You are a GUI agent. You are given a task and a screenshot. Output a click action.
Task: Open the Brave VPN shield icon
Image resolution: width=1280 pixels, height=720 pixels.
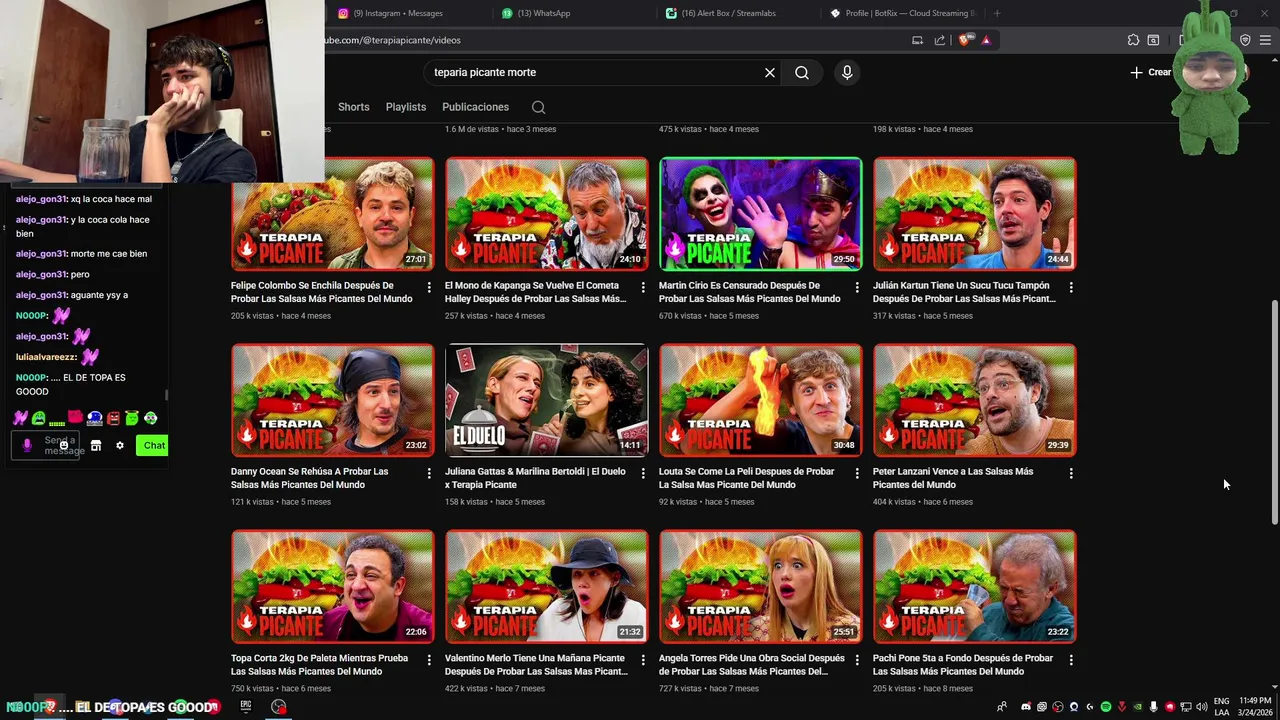(1245, 40)
